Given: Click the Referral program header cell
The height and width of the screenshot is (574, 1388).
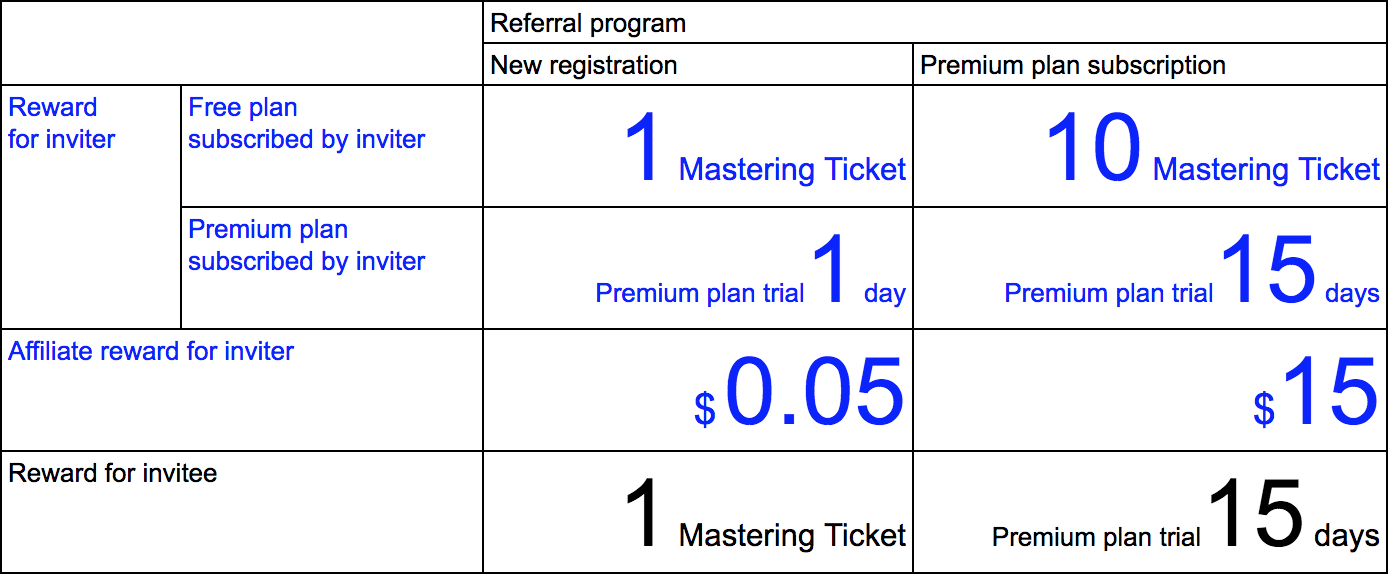Looking at the screenshot, I should pyautogui.click(x=935, y=22).
